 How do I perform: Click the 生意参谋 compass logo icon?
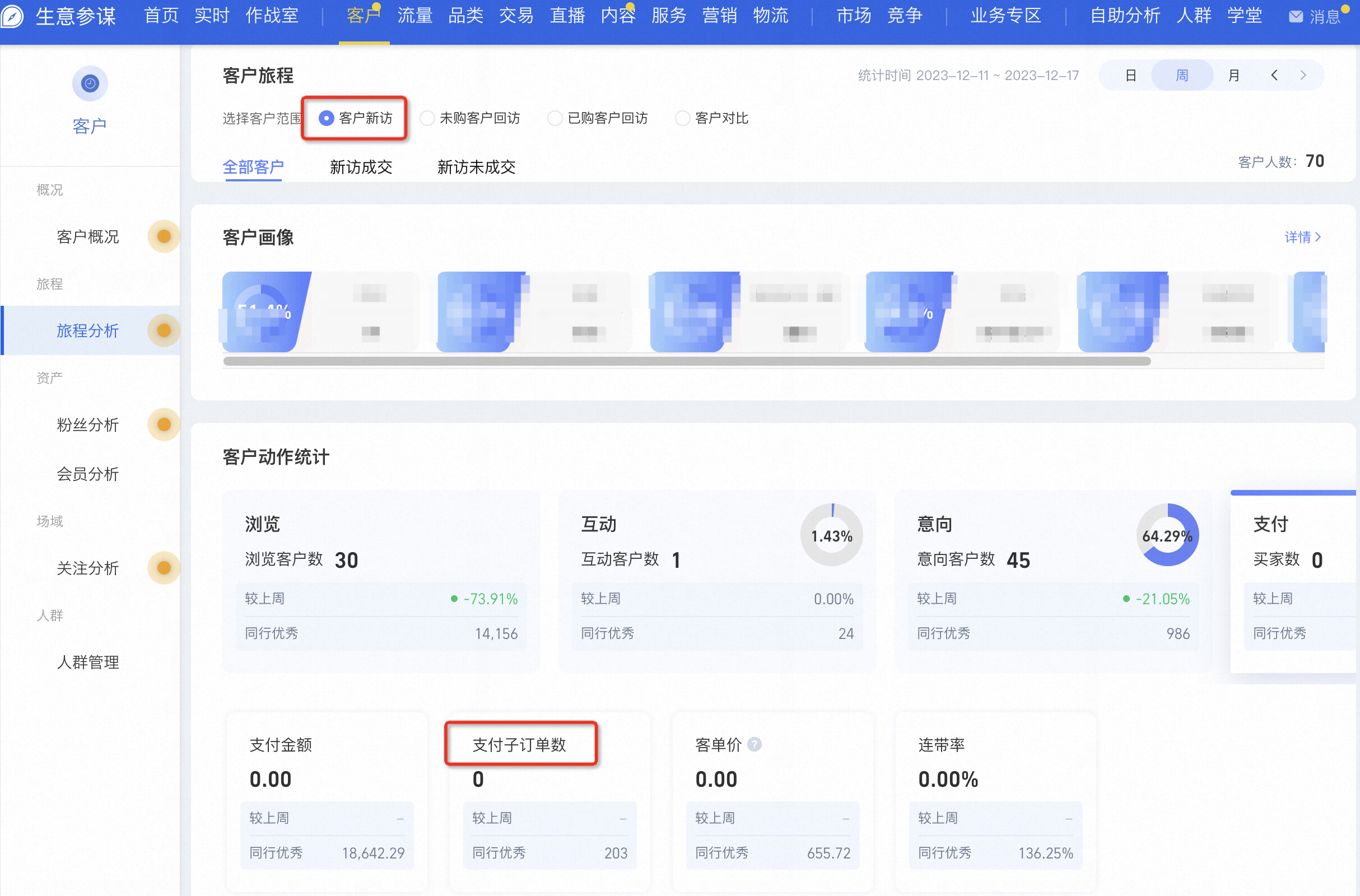pos(11,16)
